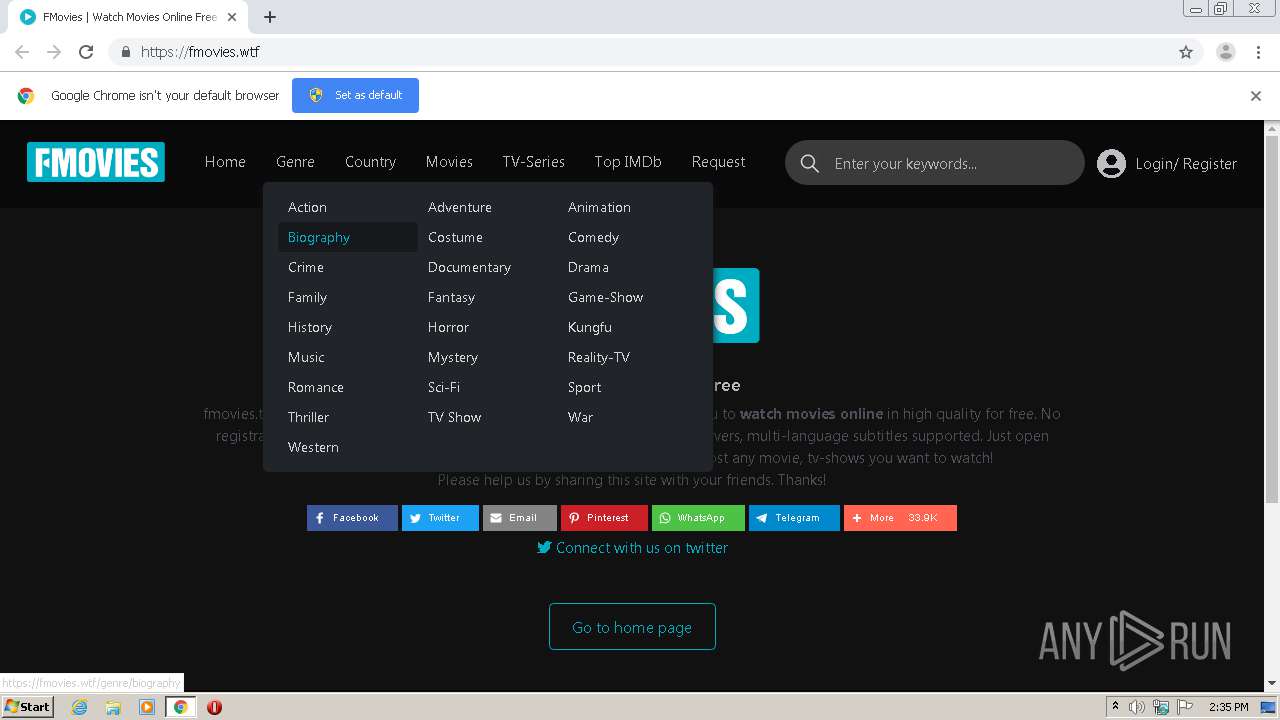Screen dimensions: 1280x720
Task: Show hidden system tray icons
Action: pos(1115,707)
